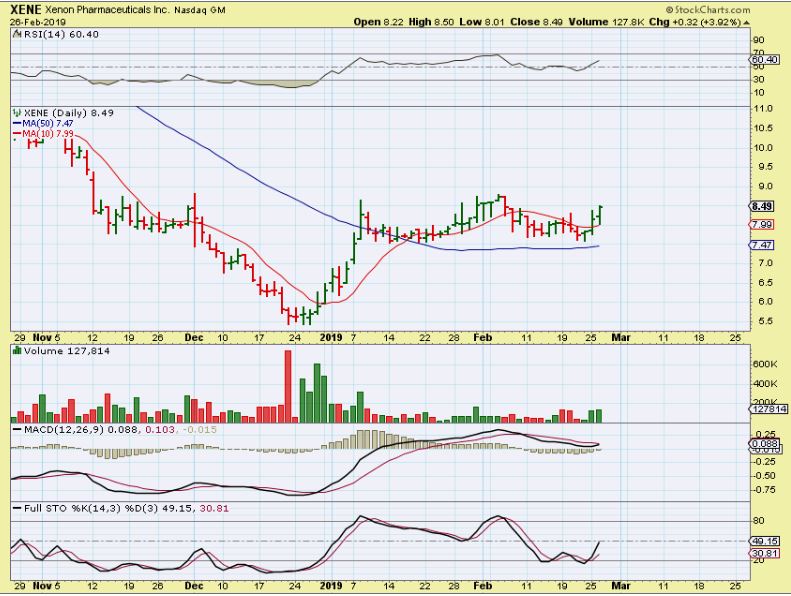The width and height of the screenshot is (791, 596).
Task: Click the XENE (Daily) 8.49 legend label
Action: click(x=69, y=113)
